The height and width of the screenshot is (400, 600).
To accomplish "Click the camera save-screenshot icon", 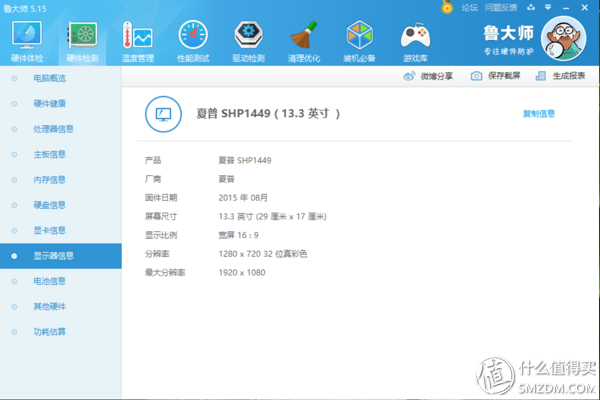I will click(x=476, y=76).
